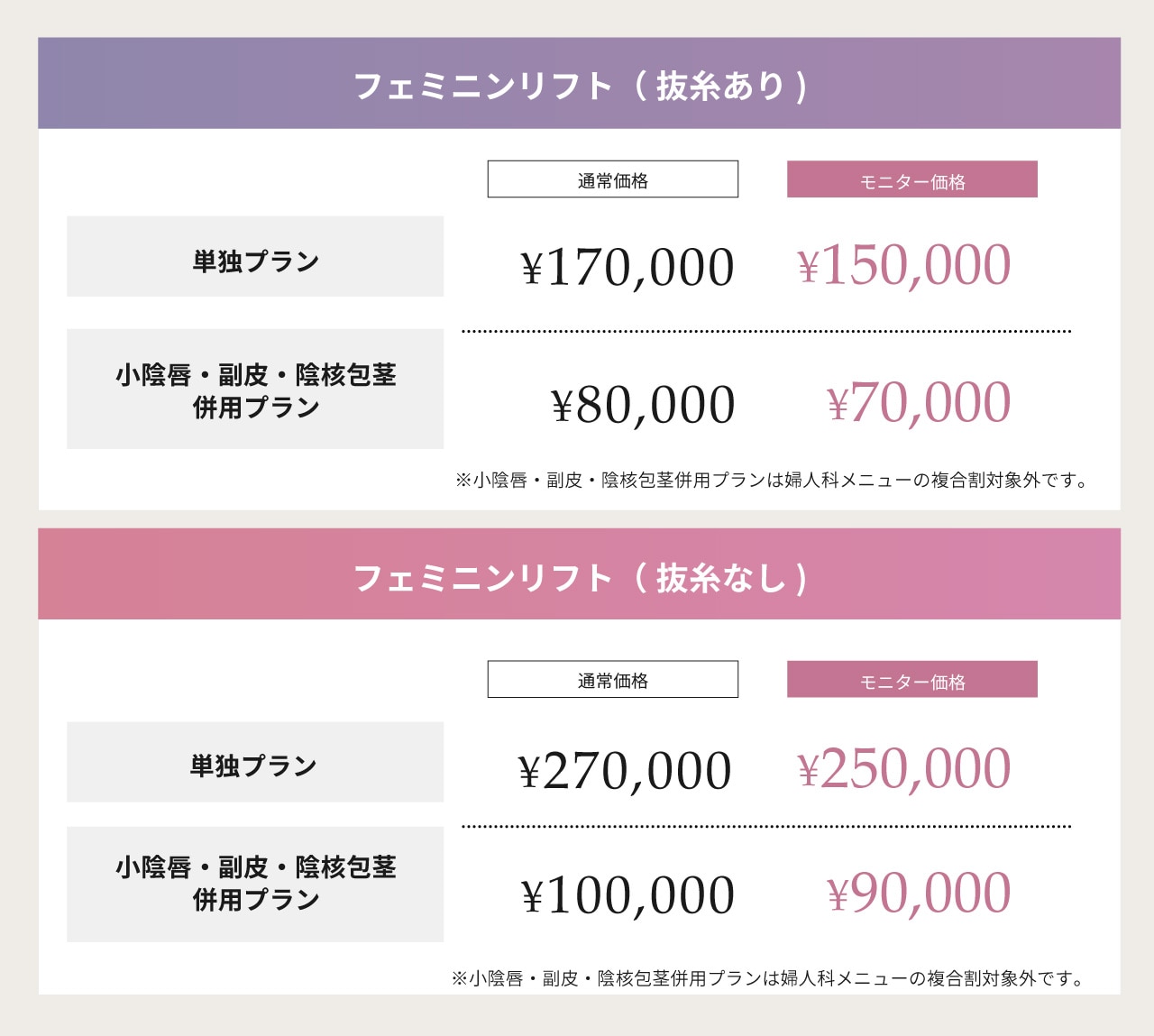Image resolution: width=1154 pixels, height=1036 pixels.
Task: Click the ※ footnote in the 抜糸なし section
Action: tap(769, 978)
